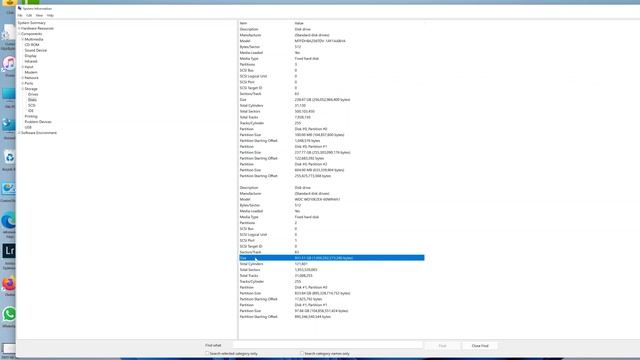Screen dimensions: 640x360
Task: Select IDE under Storage
Action: pos(31,111)
